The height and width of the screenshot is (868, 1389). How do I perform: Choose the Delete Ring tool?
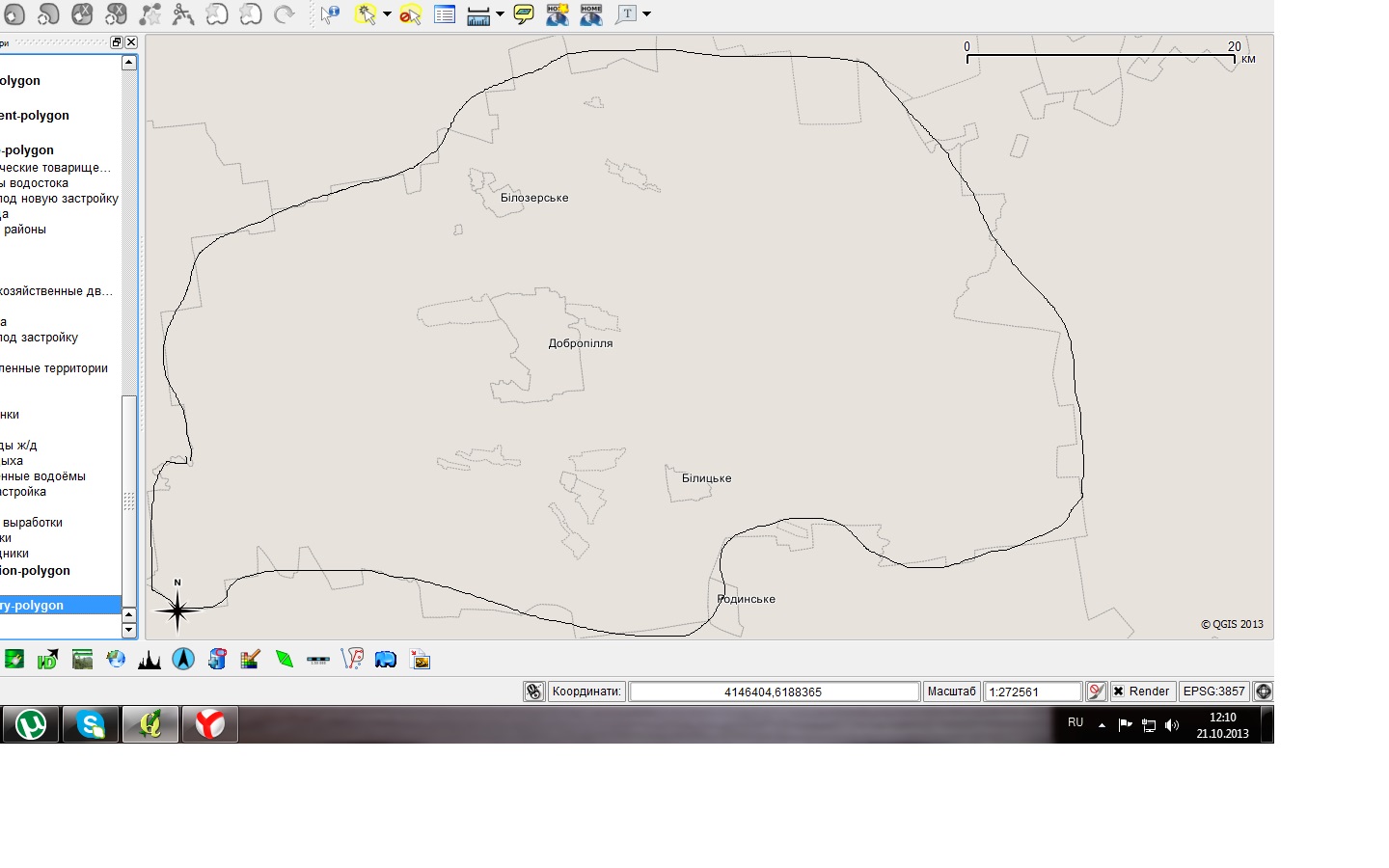coord(82,14)
